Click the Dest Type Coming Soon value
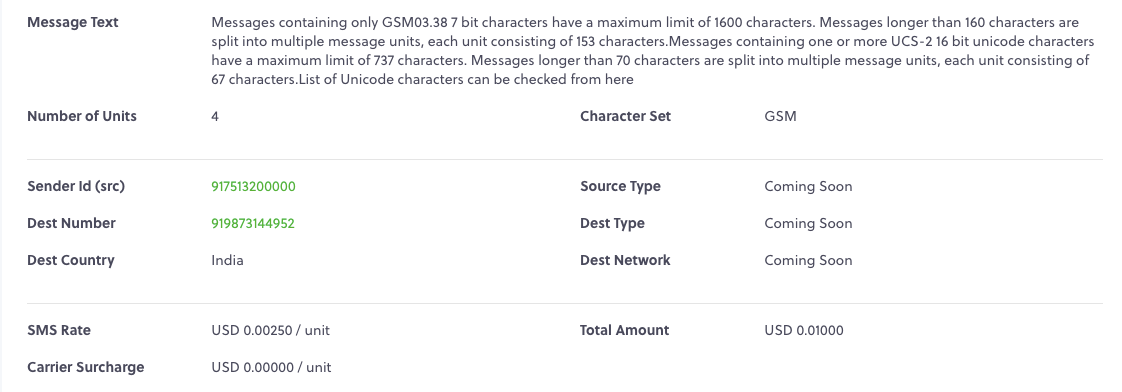This screenshot has width=1122, height=392. 808,224
